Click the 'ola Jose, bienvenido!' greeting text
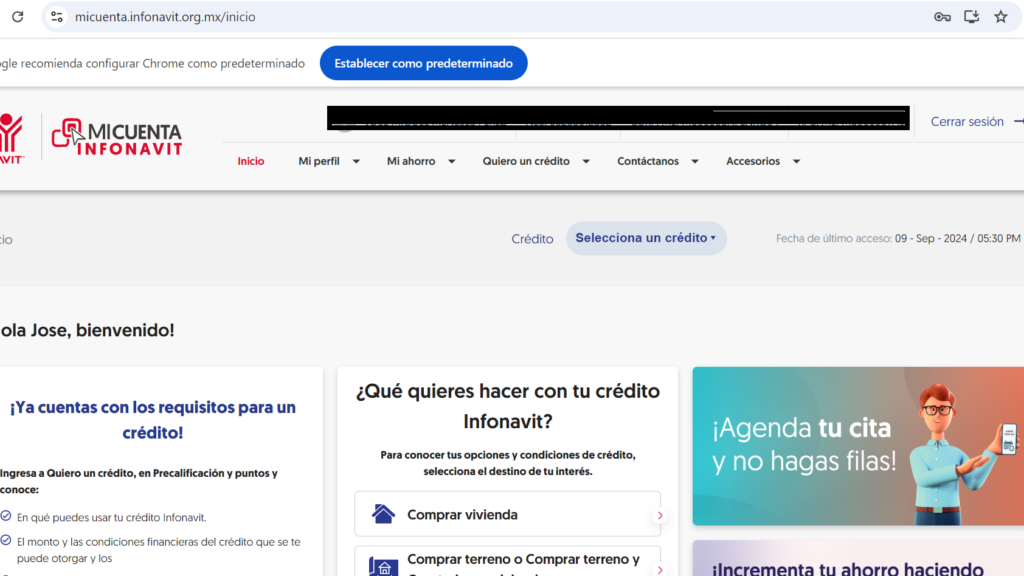The width and height of the screenshot is (1024, 576). (88, 330)
